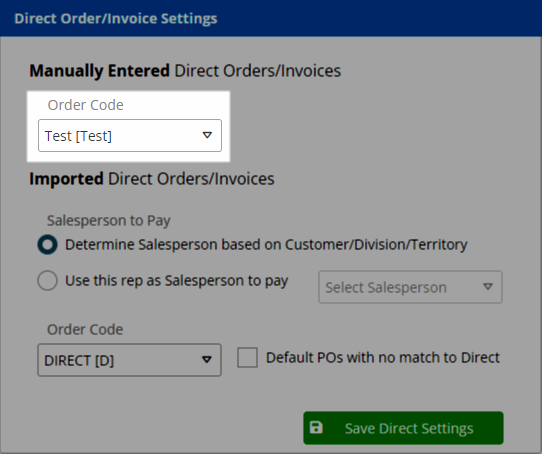Screen dimensions: 542x454
Task: Enable Default POs with no match to Direct
Action: 247,358
